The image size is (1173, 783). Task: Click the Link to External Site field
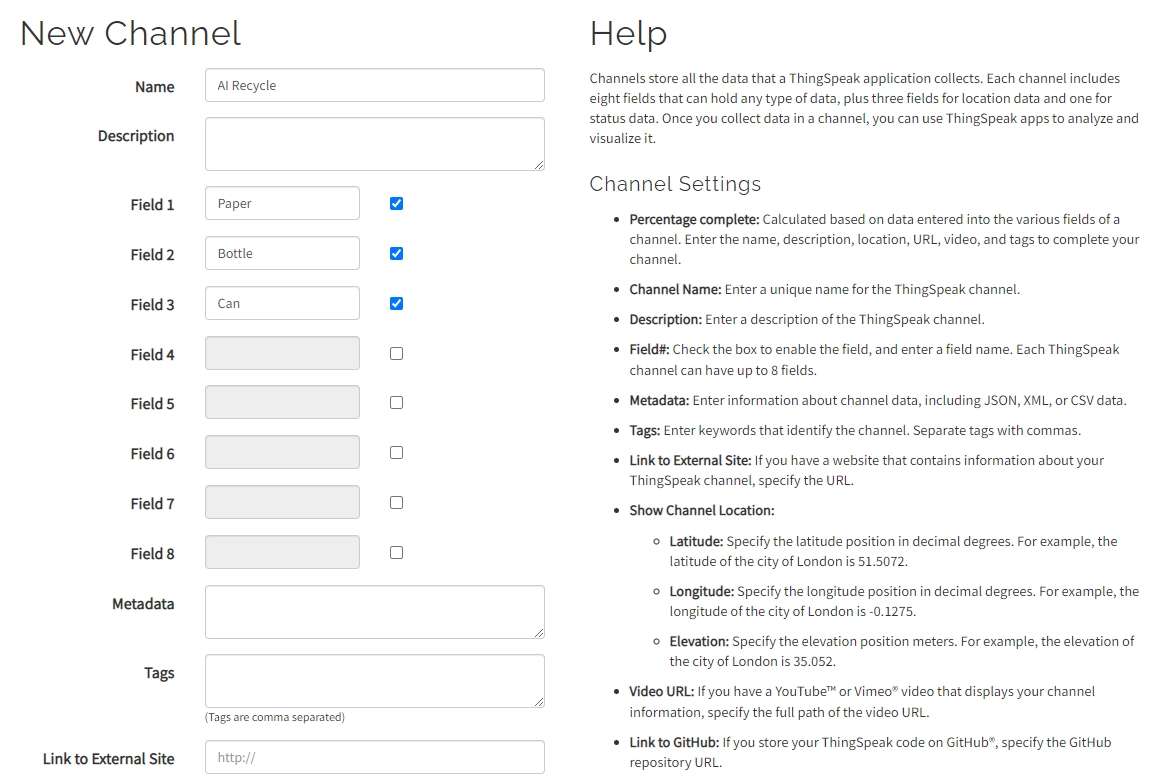[x=374, y=757]
